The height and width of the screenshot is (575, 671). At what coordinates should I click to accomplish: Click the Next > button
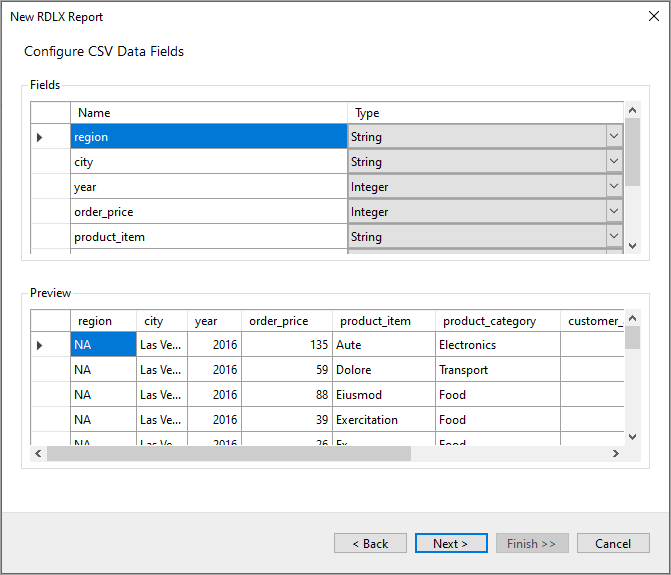(451, 543)
